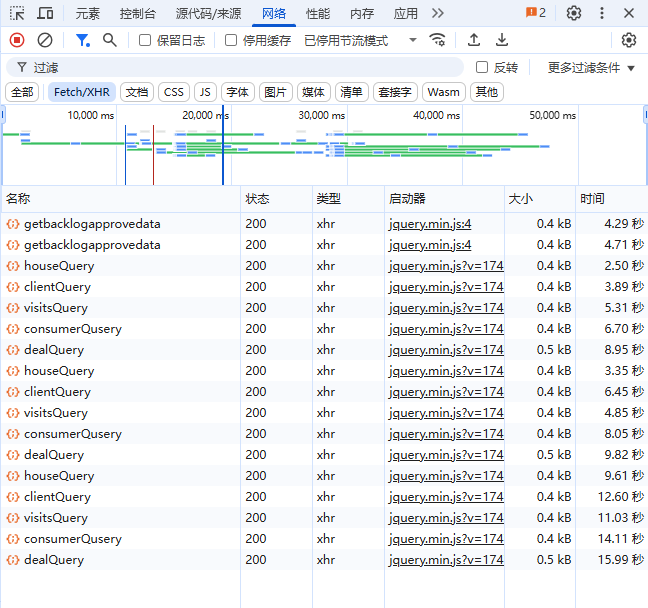Image resolution: width=648 pixels, height=608 pixels.
Task: Export HAR with the download icon
Action: tap(502, 40)
